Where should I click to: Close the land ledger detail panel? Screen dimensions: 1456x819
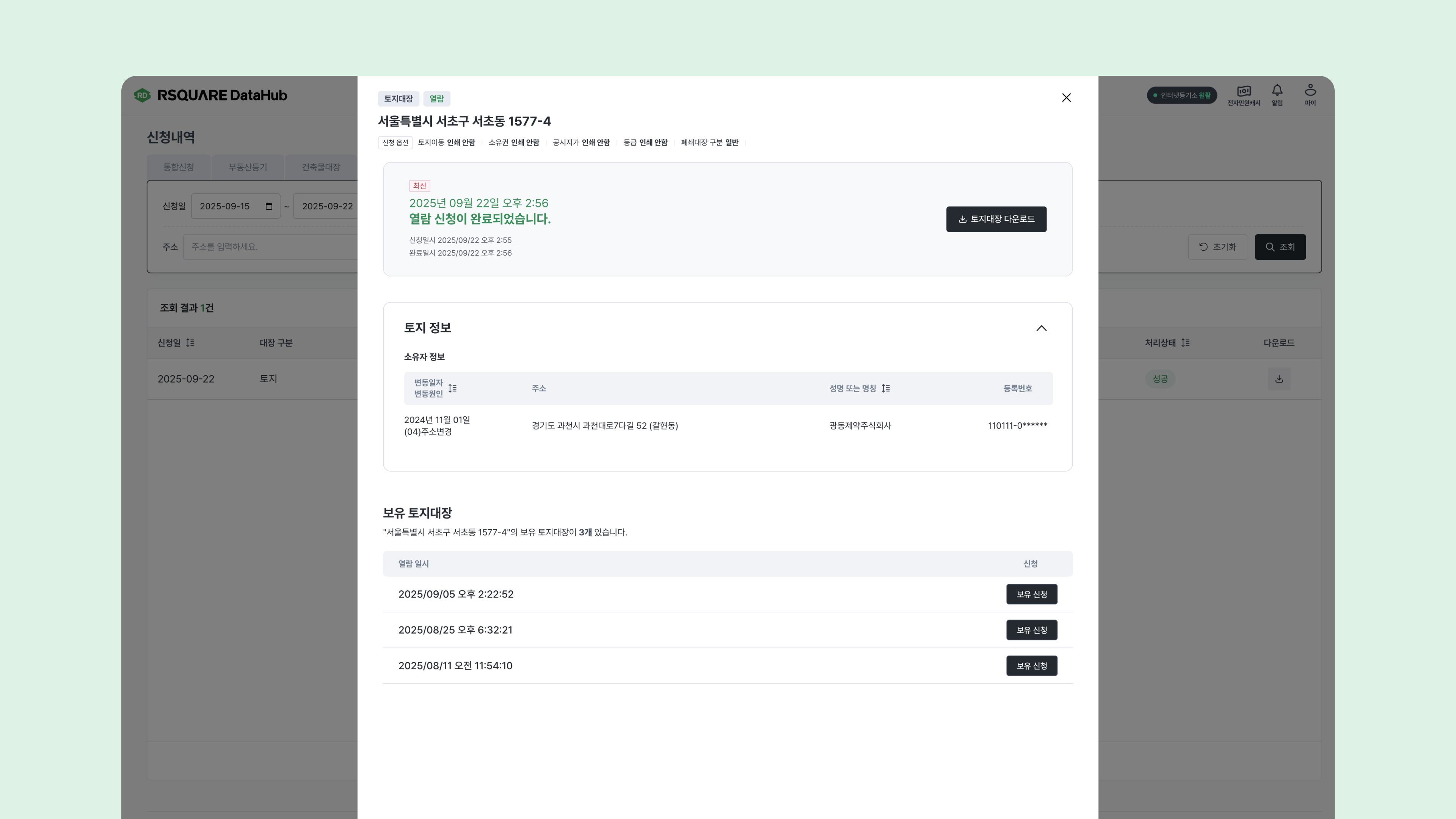[x=1066, y=98]
